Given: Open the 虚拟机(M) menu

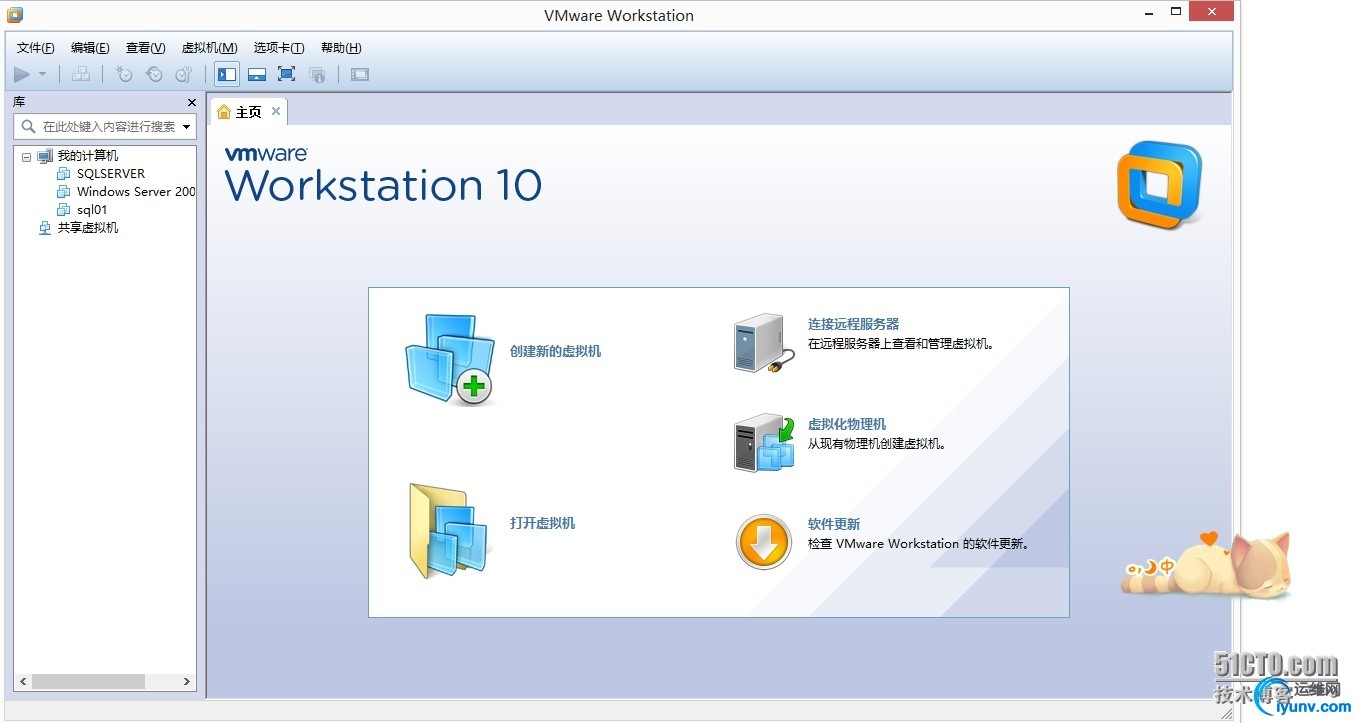Looking at the screenshot, I should click(x=209, y=48).
